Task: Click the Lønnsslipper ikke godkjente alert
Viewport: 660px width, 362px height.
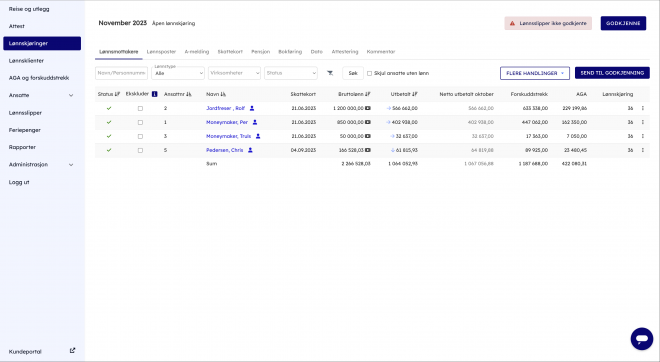Action: [x=548, y=24]
